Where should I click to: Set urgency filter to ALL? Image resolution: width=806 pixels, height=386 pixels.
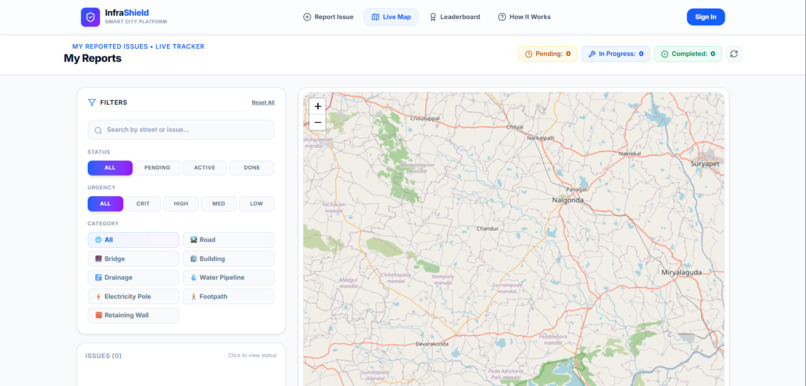105,204
